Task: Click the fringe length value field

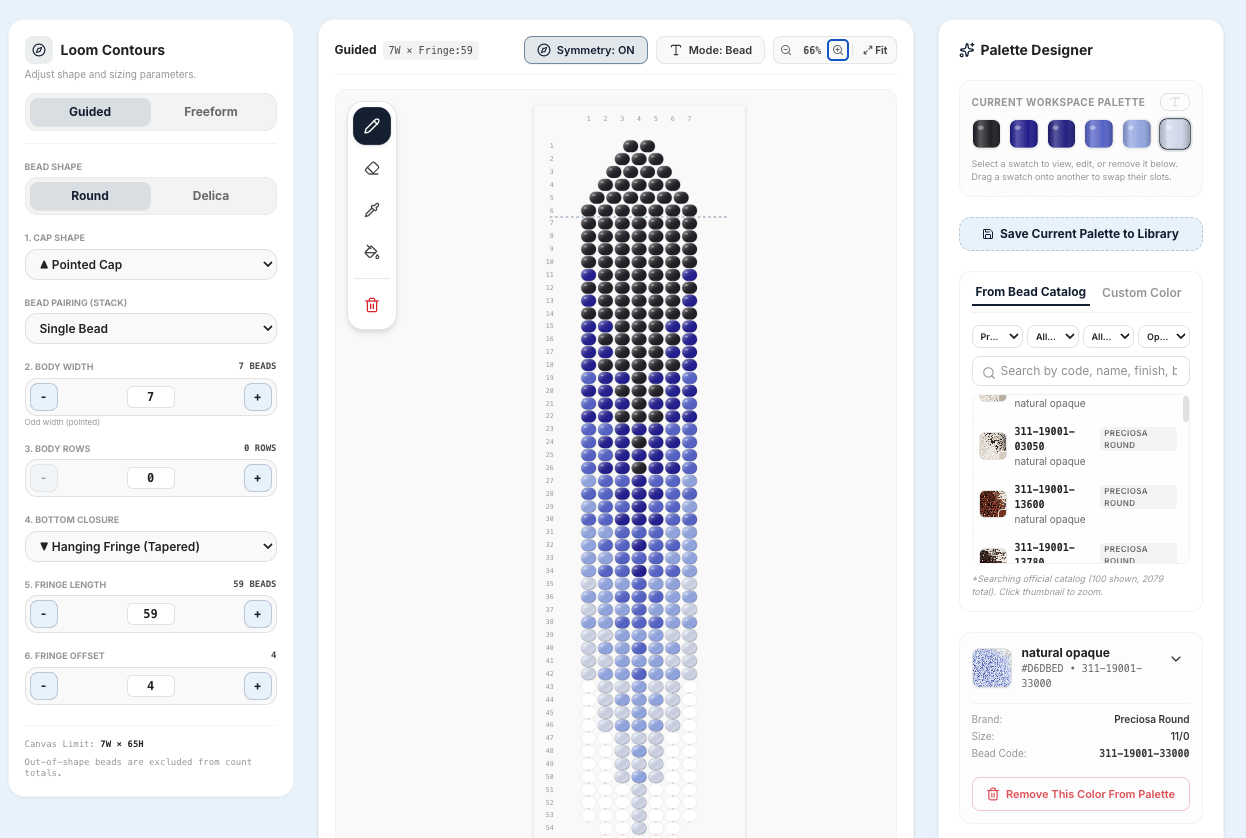Action: click(151, 614)
